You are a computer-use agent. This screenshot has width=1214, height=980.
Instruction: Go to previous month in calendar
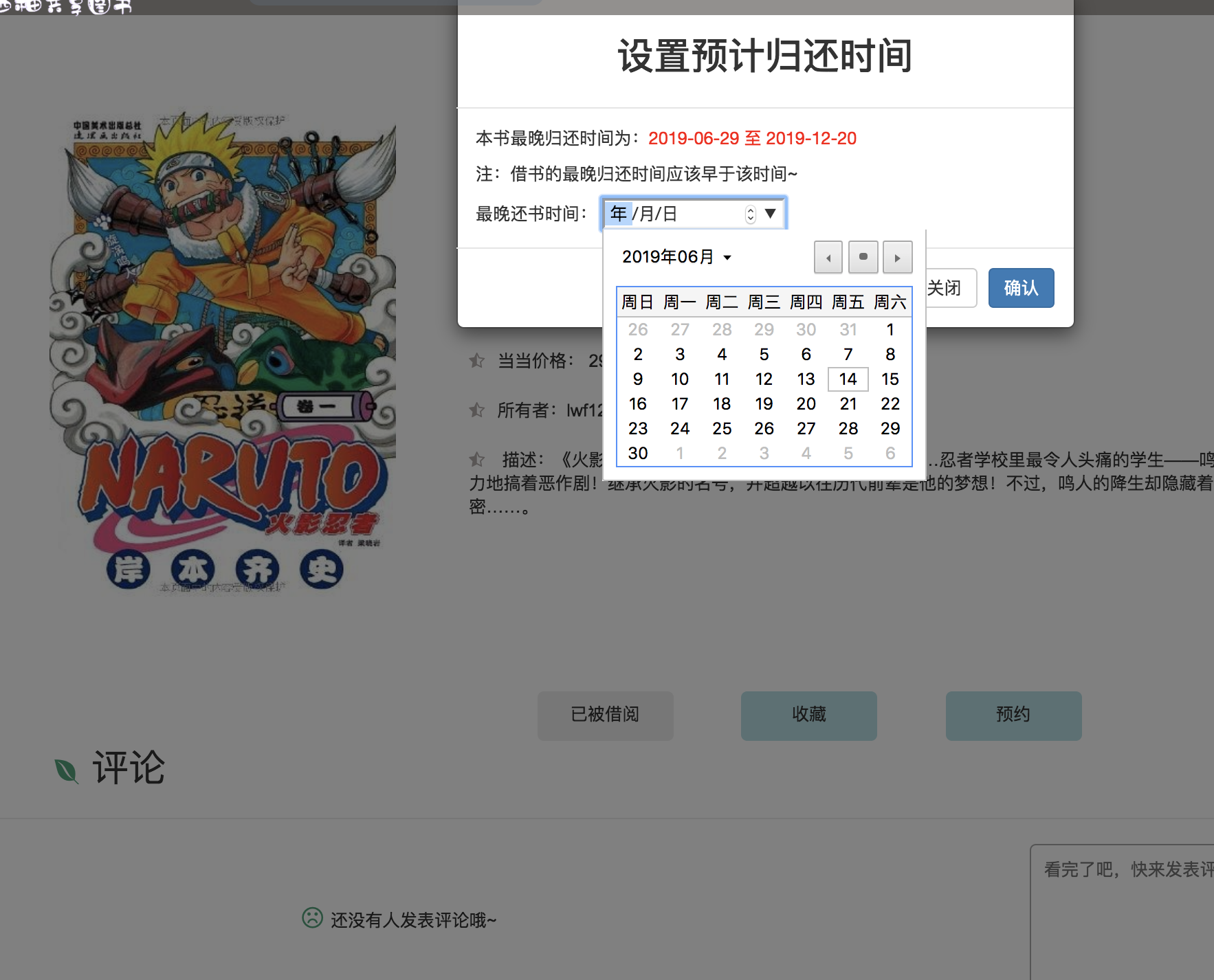tap(828, 258)
